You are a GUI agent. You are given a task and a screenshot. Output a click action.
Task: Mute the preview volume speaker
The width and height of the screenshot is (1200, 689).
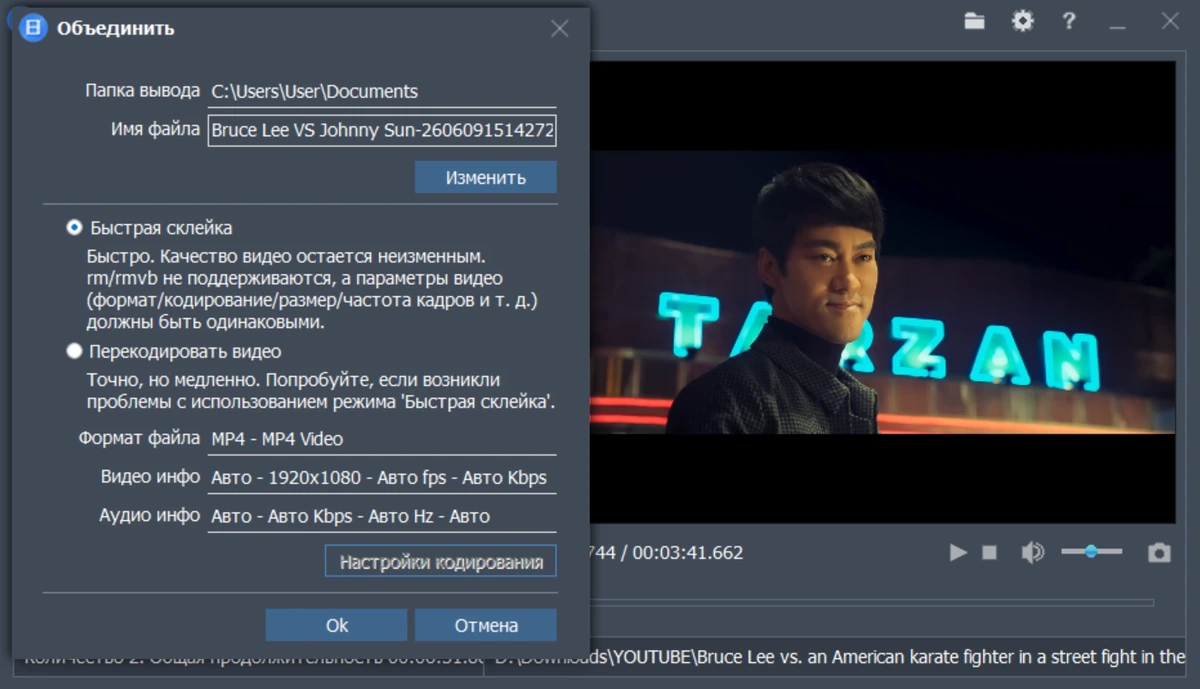(x=1032, y=552)
